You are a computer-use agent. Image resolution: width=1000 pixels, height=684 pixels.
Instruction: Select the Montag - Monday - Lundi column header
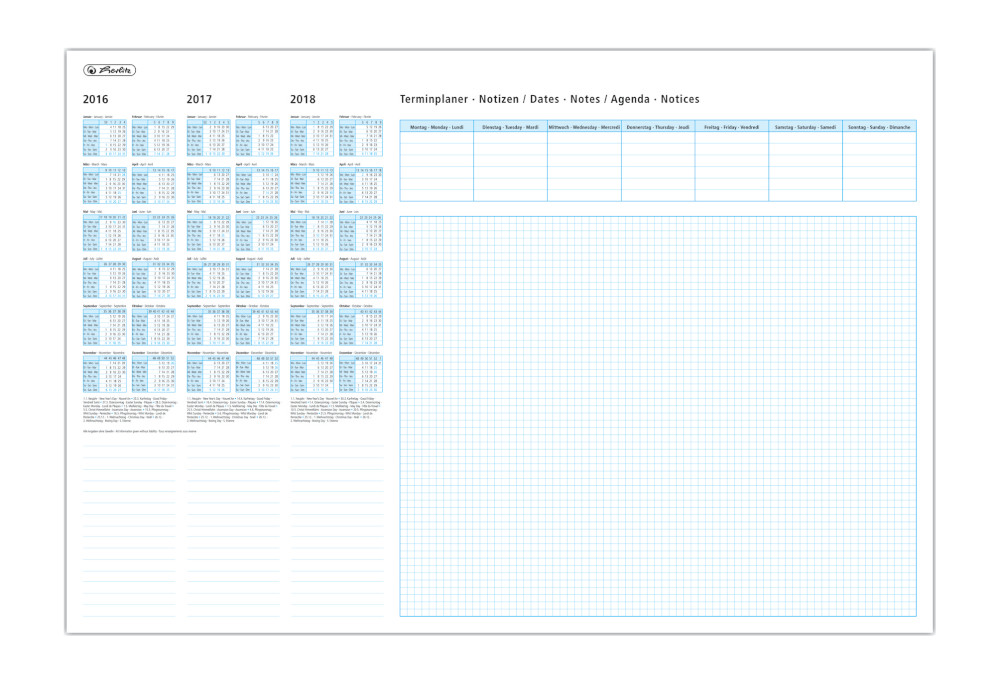click(x=437, y=127)
